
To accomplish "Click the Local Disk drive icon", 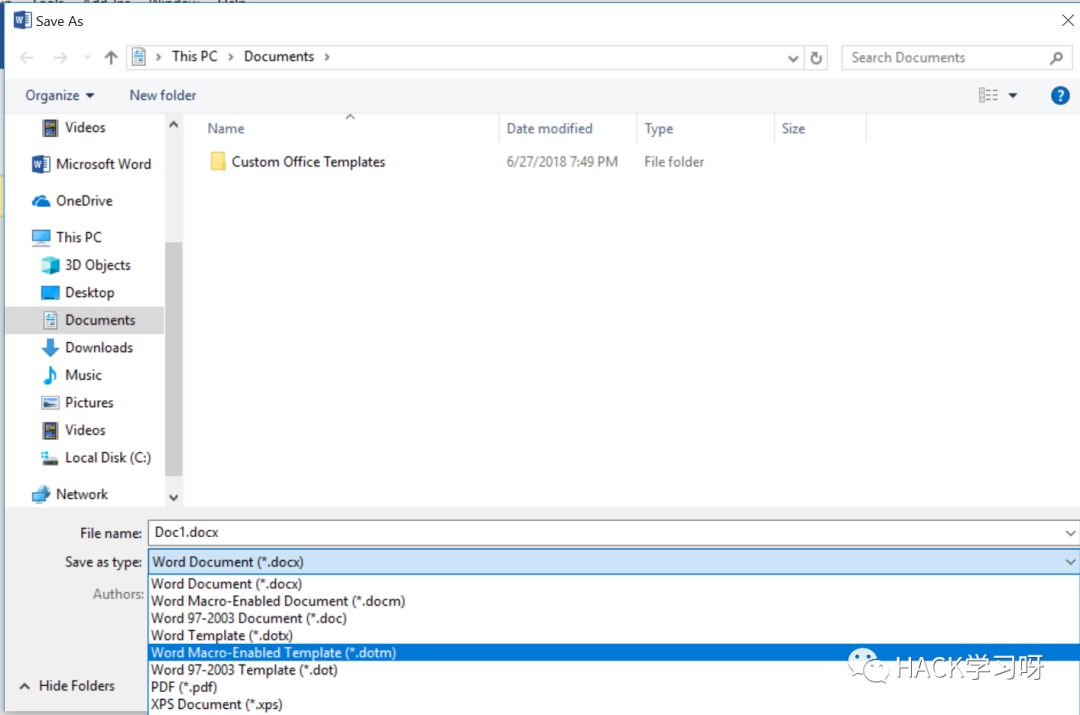I will (49, 458).
